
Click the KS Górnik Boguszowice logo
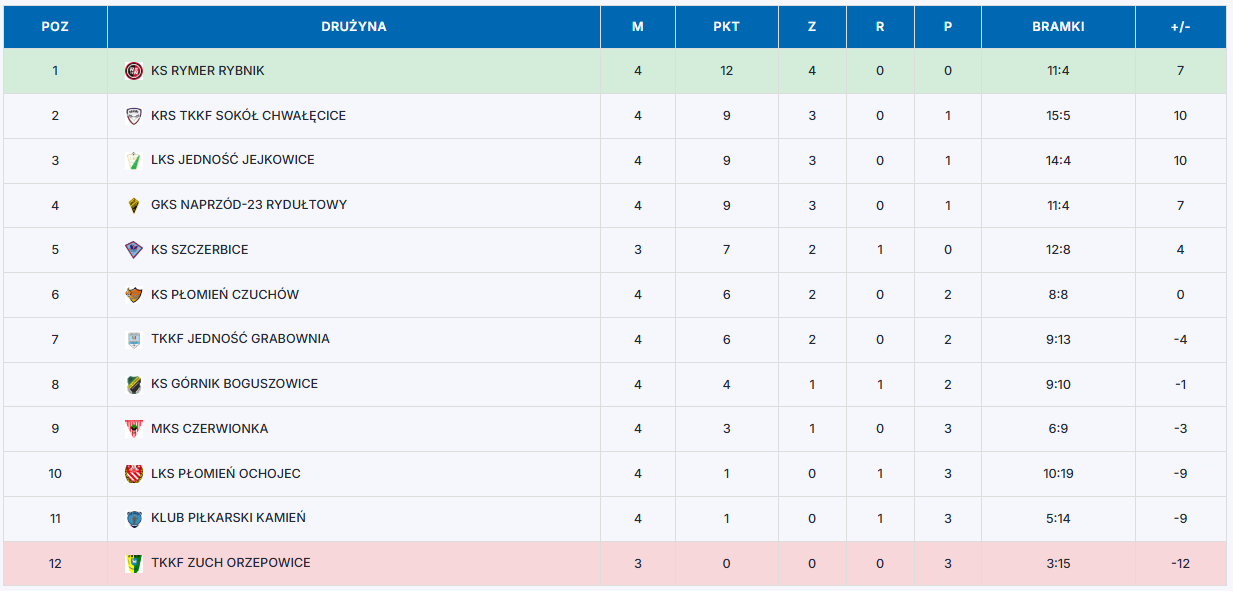[x=134, y=384]
